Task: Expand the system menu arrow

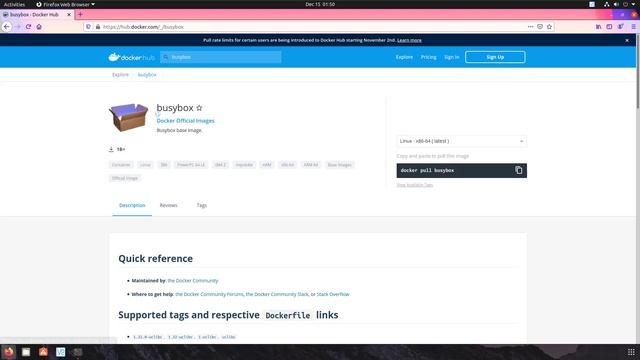Action: pyautogui.click(x=633, y=4)
